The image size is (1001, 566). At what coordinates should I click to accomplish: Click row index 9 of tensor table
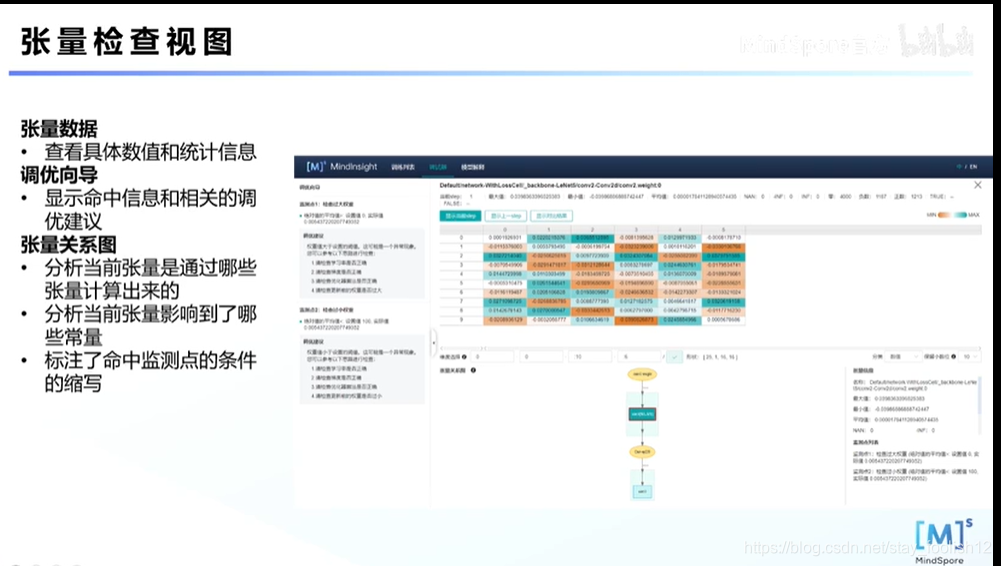461,320
